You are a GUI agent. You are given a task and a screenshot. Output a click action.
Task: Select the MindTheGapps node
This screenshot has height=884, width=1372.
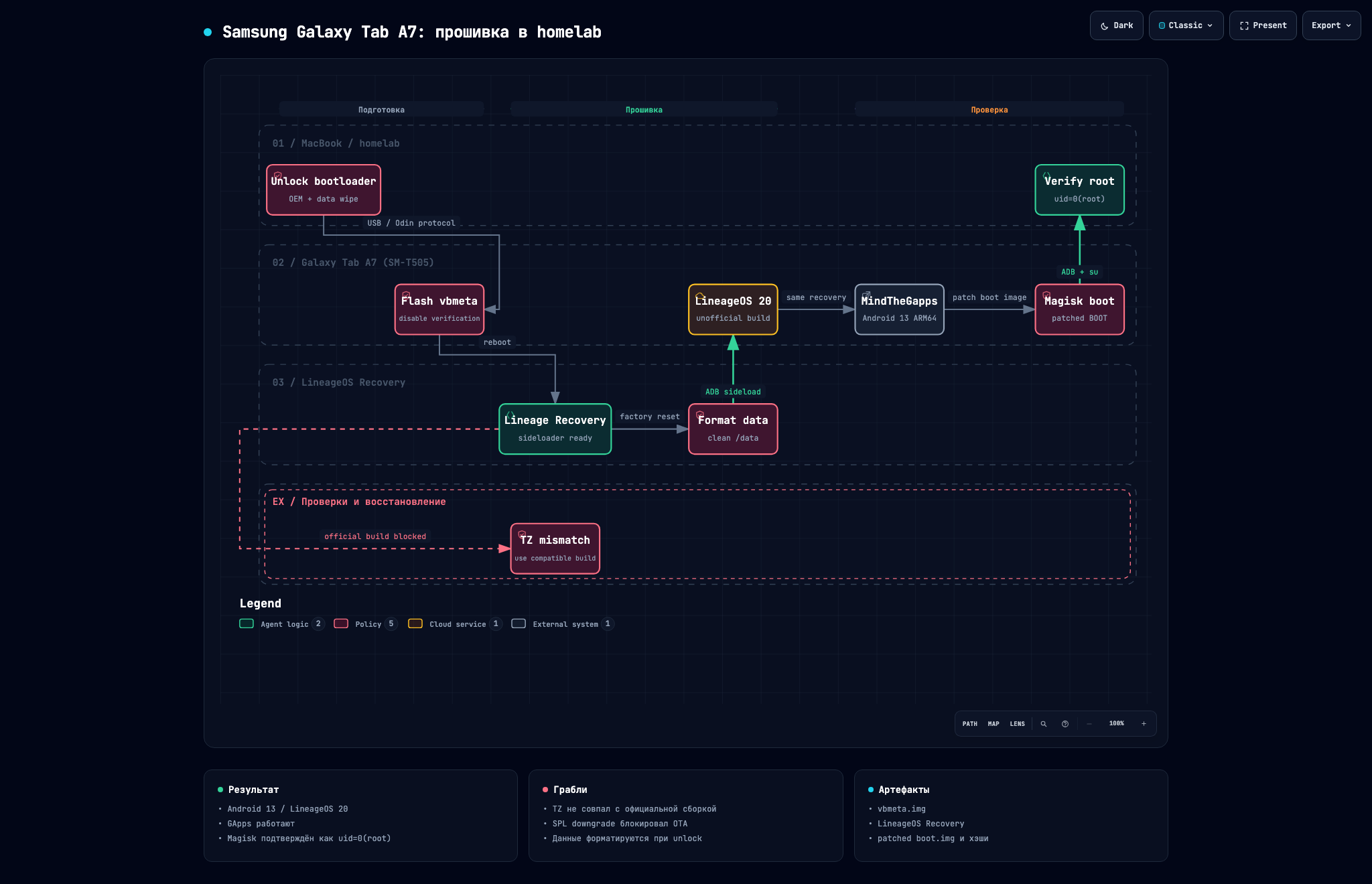(x=899, y=309)
